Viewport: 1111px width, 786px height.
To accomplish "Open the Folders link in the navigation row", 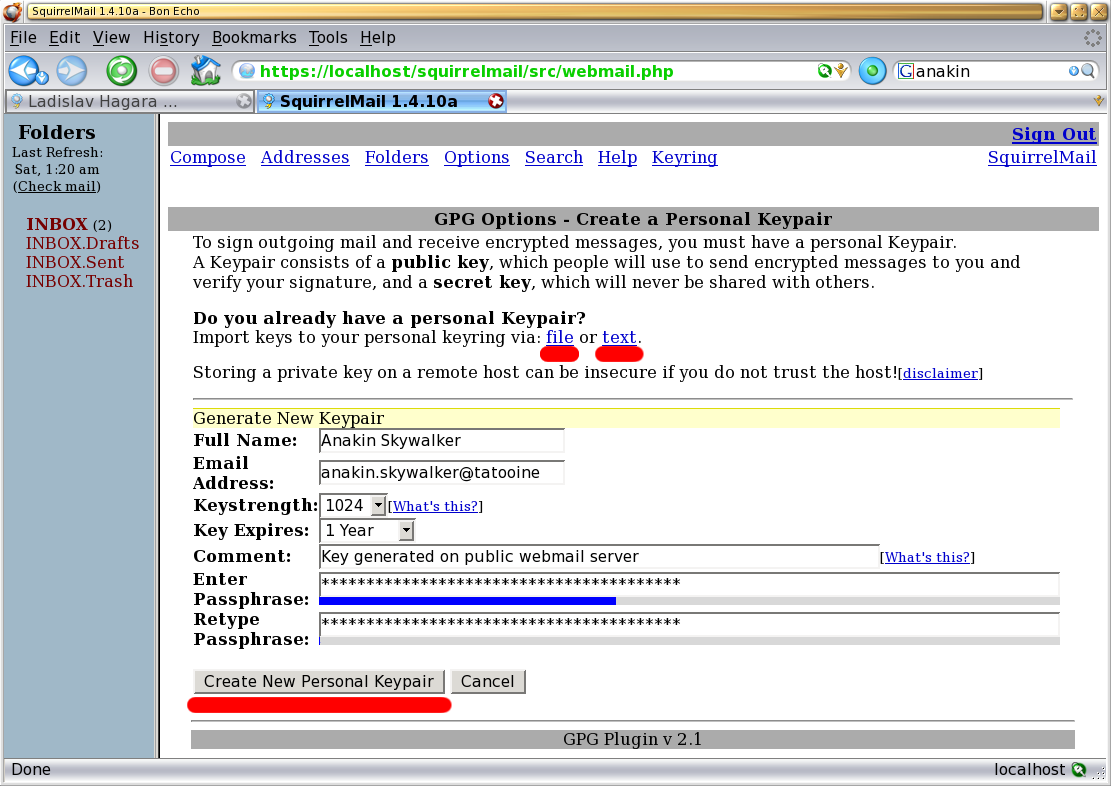I will (x=396, y=157).
